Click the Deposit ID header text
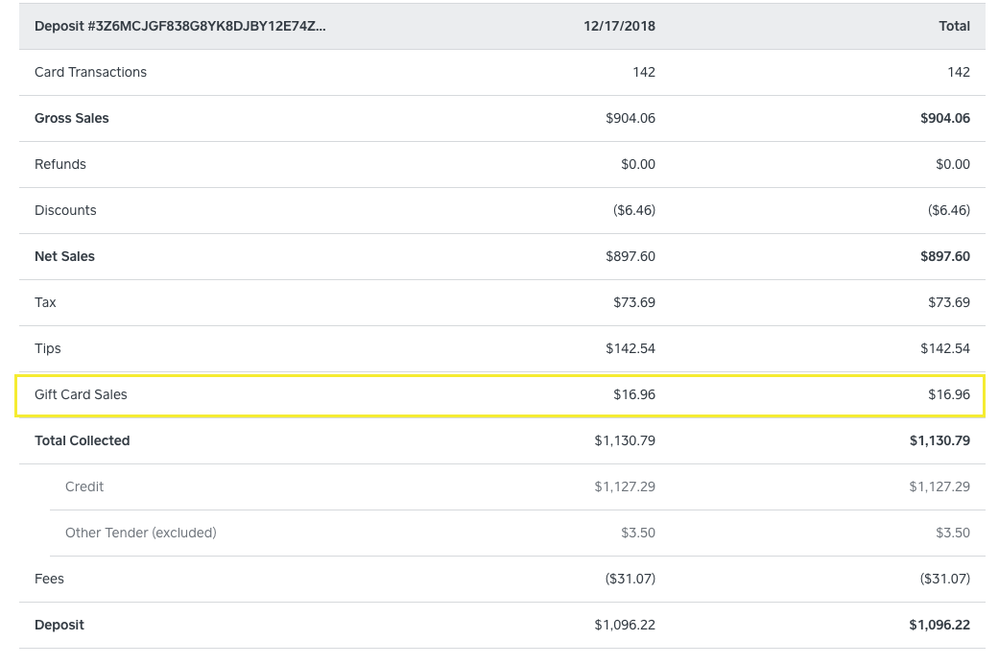This screenshot has height=663, width=999. tap(180, 26)
